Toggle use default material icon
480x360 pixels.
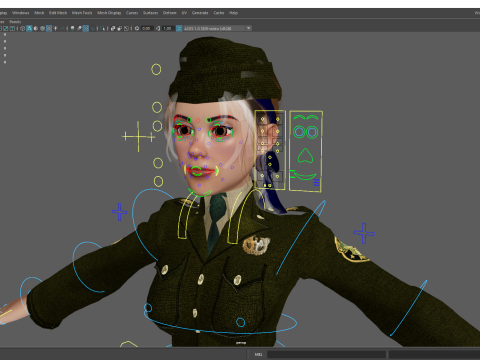(x=36, y=28)
